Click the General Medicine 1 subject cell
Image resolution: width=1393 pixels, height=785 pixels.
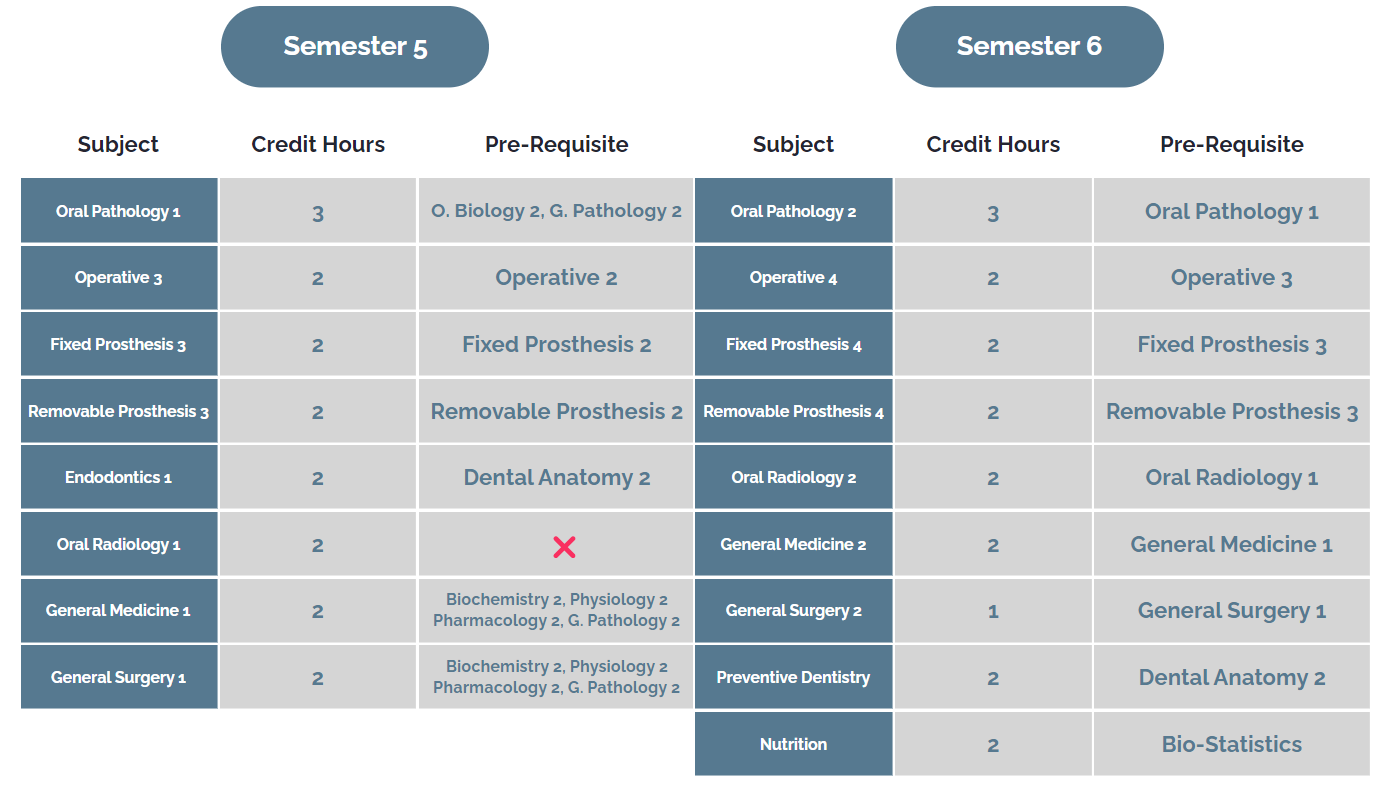click(119, 611)
